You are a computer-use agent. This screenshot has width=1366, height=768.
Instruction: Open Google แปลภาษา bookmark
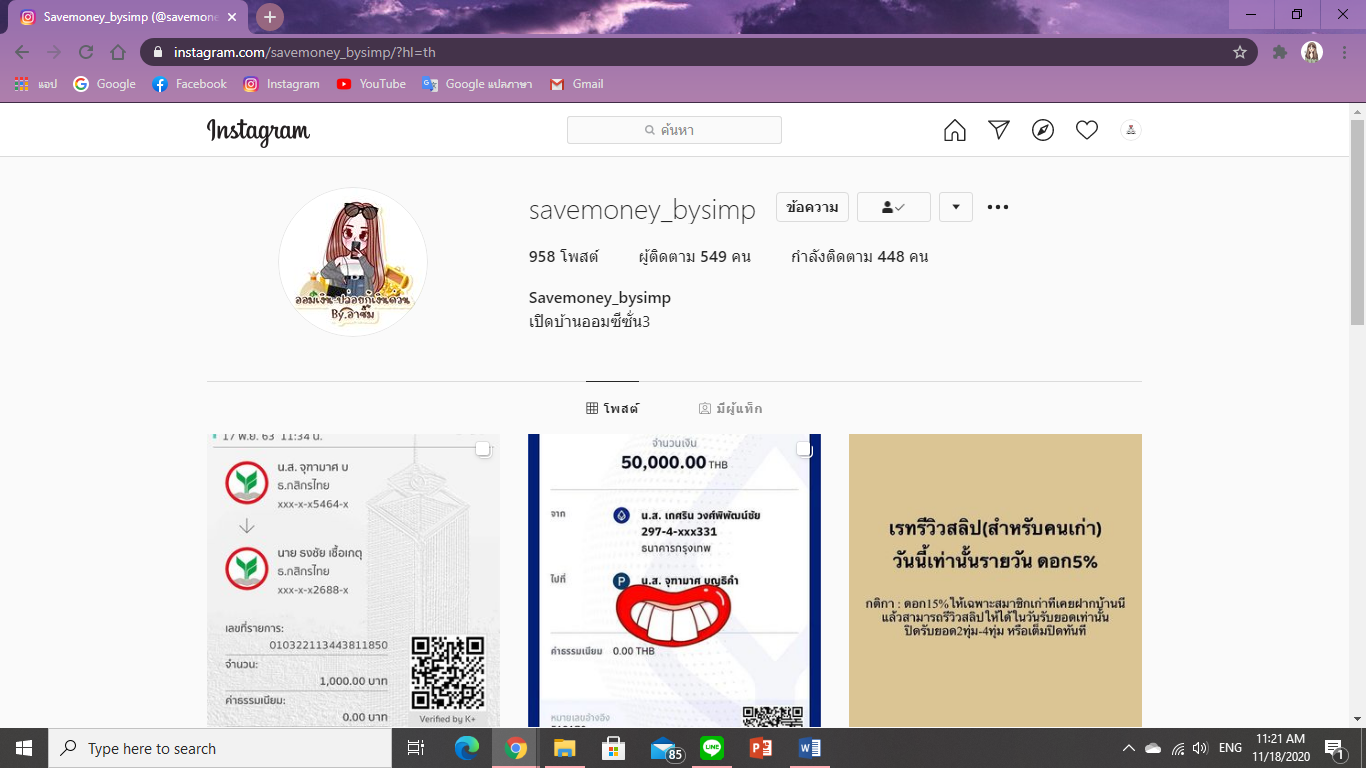point(477,84)
